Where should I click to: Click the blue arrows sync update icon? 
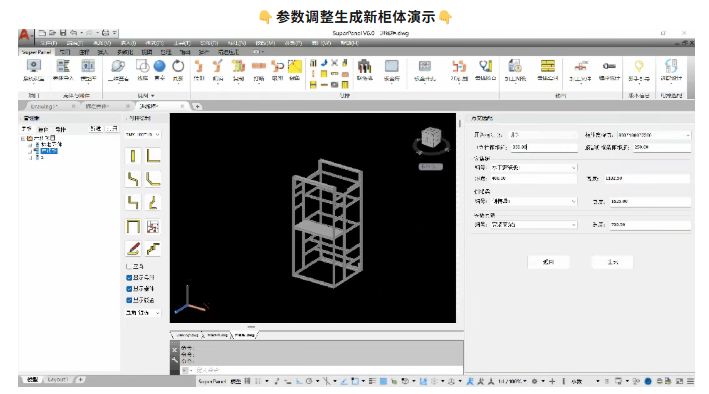tap(671, 66)
